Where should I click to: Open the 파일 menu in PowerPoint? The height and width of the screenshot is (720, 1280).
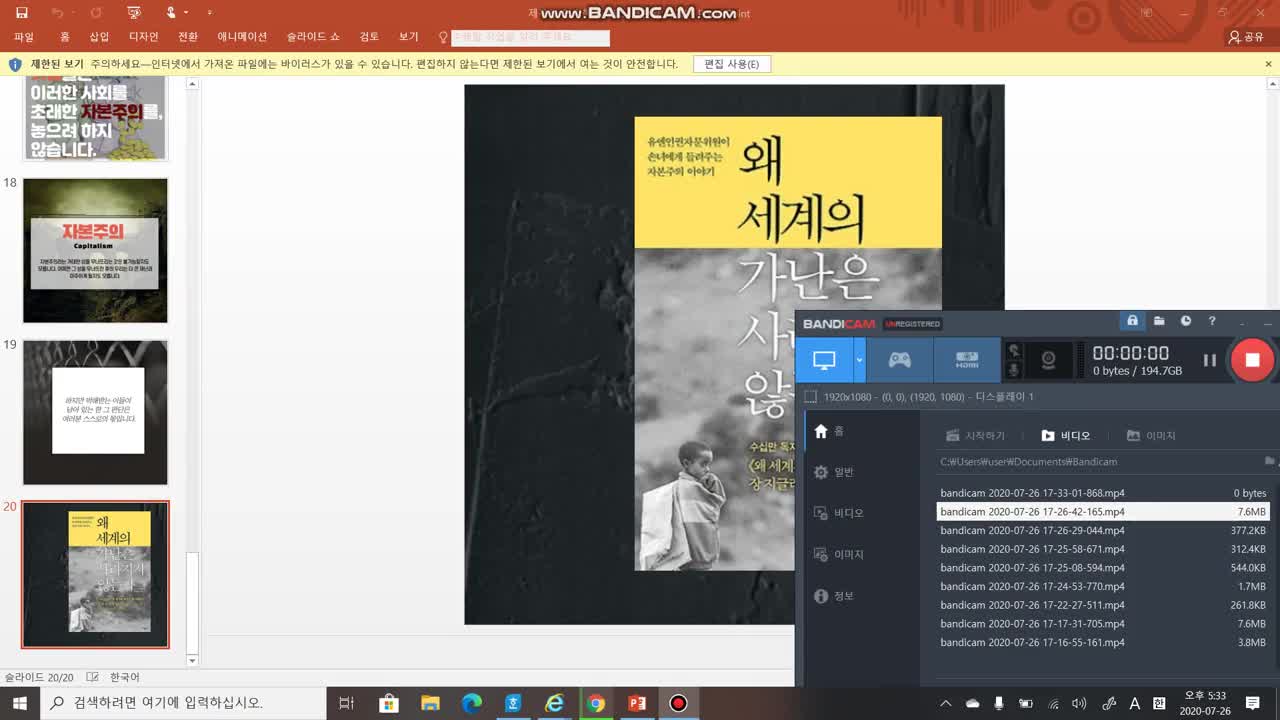(24, 37)
